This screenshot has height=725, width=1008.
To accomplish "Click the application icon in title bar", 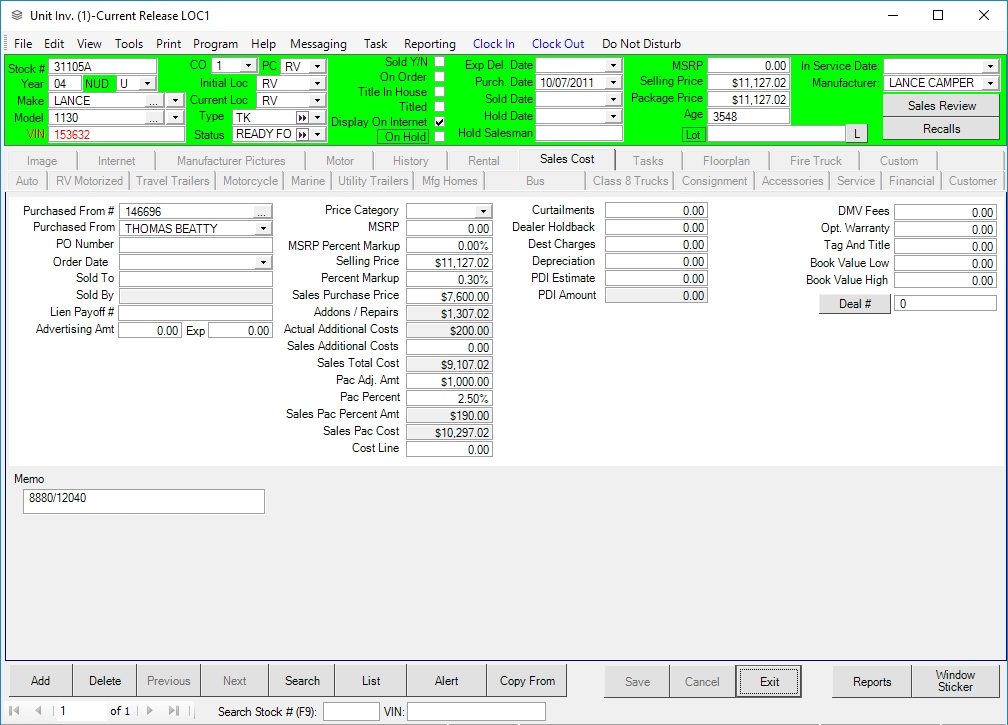I will coord(17,15).
